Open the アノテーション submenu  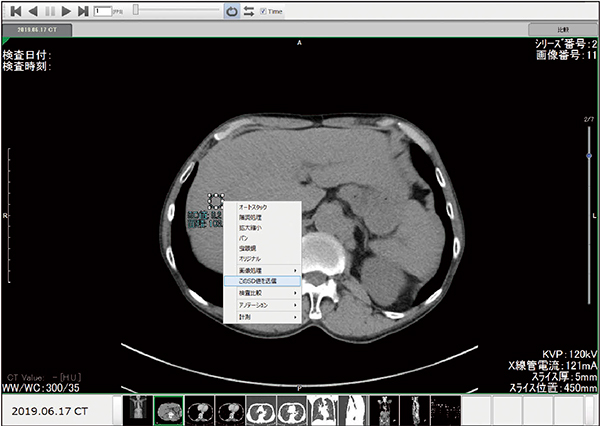tap(261, 305)
